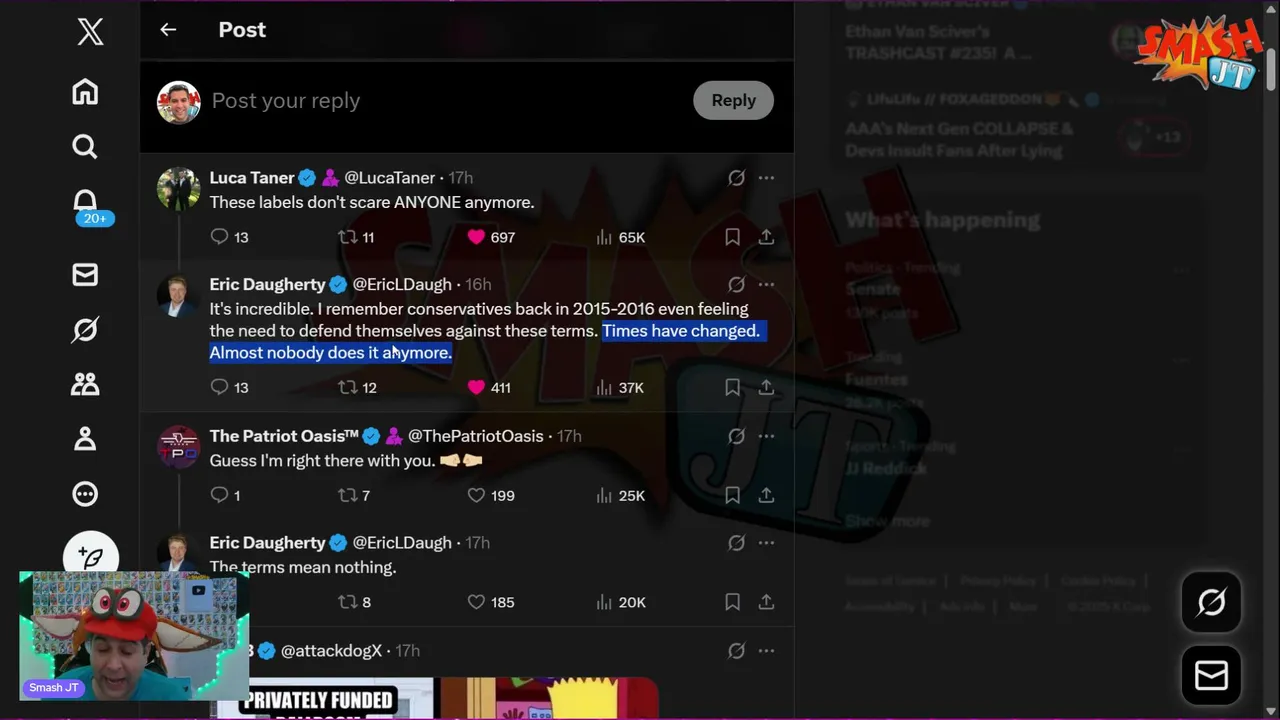Image resolution: width=1280 pixels, height=720 pixels.
Task: Open the X home logo
Action: pos(90,31)
